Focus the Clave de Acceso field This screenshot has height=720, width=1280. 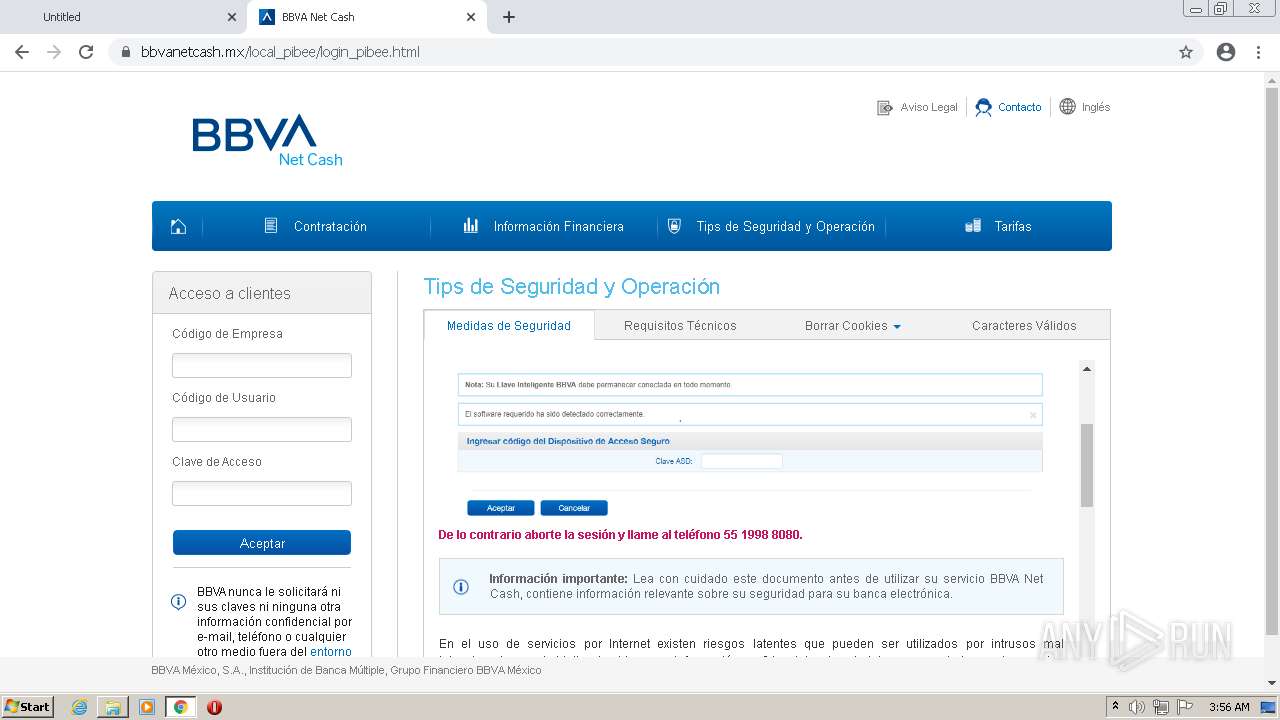pyautogui.click(x=262, y=493)
